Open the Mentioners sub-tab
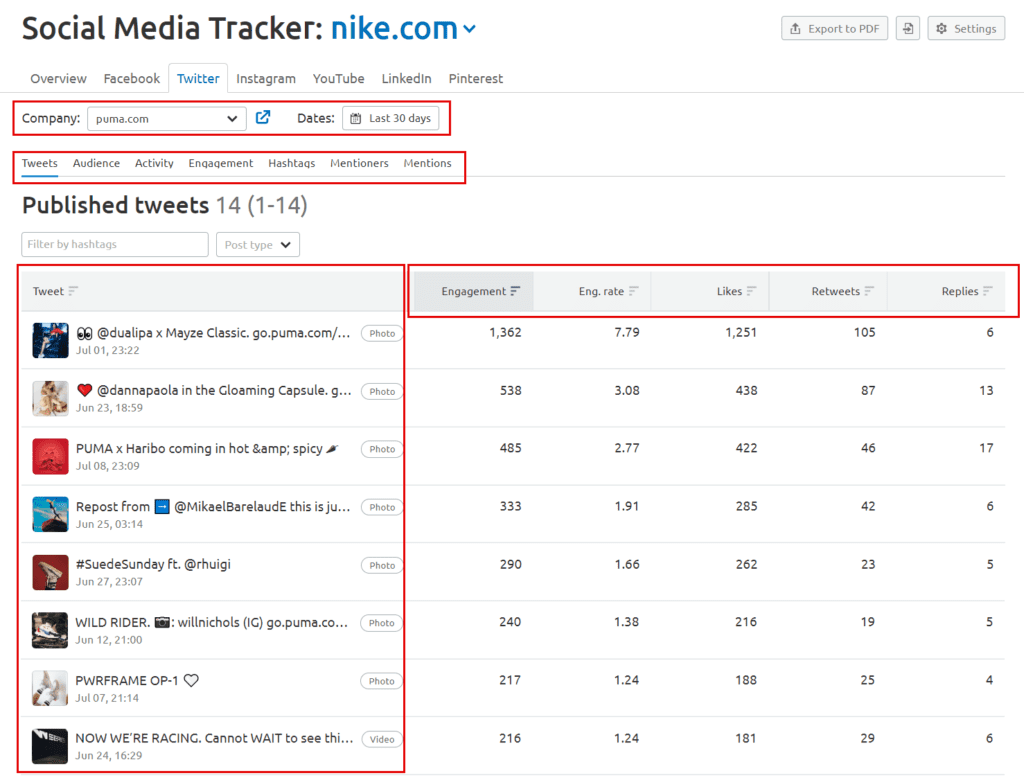The width and height of the screenshot is (1024, 780). point(359,163)
